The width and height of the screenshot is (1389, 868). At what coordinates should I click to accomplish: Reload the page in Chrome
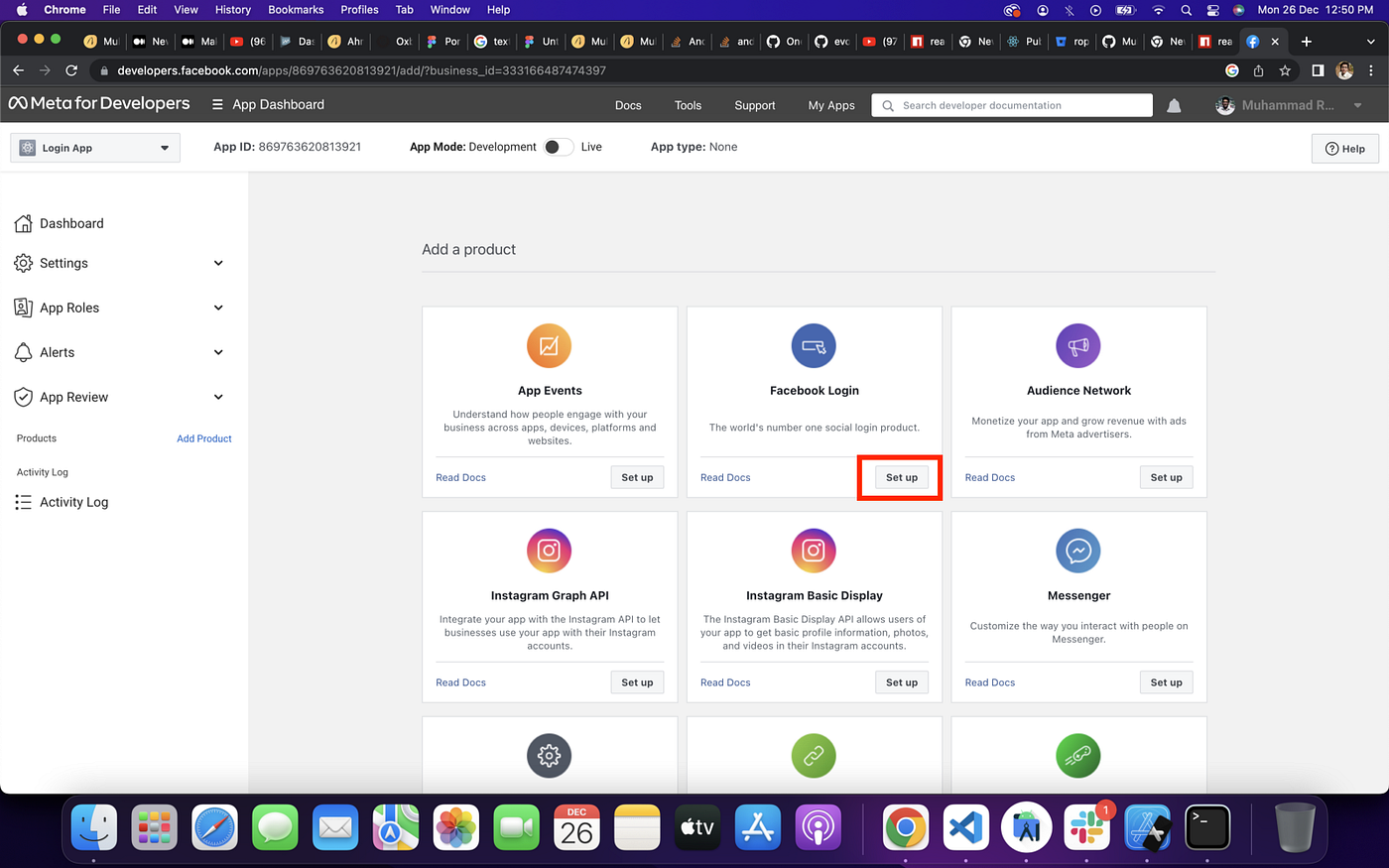click(70, 70)
